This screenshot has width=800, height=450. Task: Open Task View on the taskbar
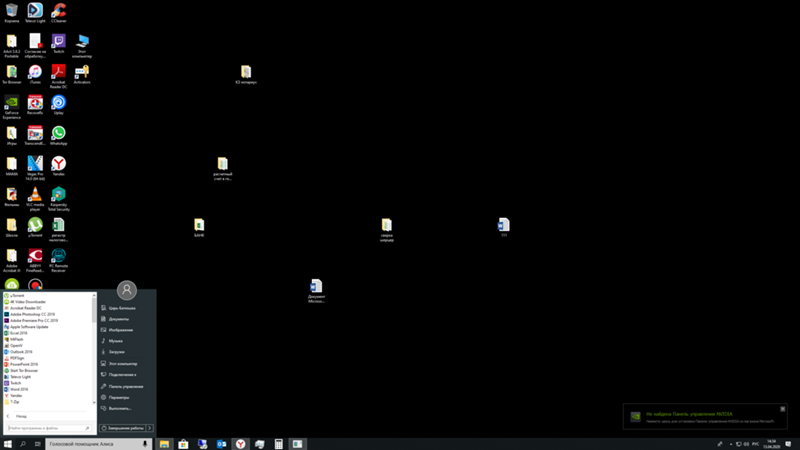pyautogui.click(x=37, y=444)
